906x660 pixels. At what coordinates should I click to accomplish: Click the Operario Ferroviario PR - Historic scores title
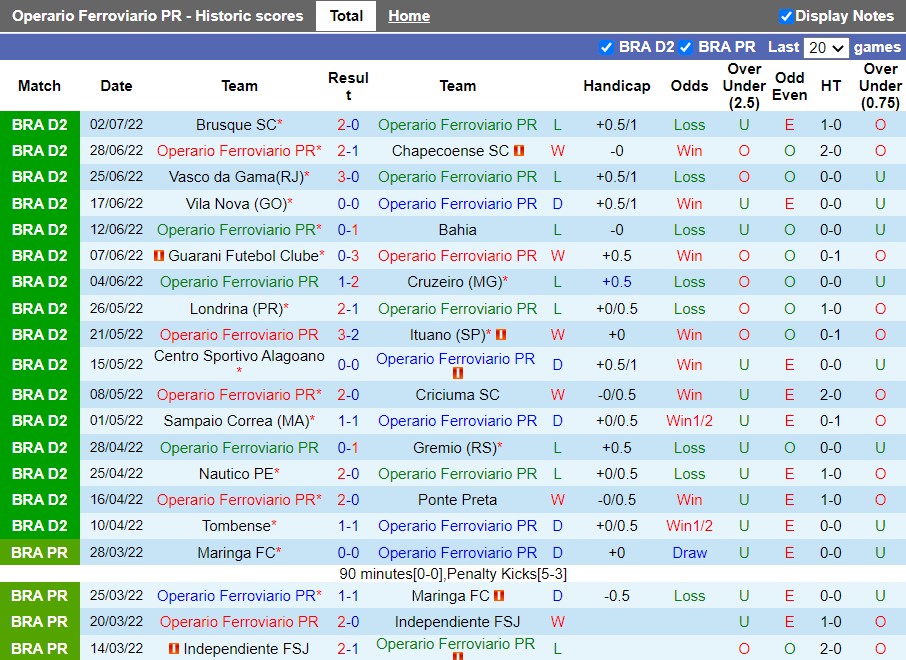158,16
